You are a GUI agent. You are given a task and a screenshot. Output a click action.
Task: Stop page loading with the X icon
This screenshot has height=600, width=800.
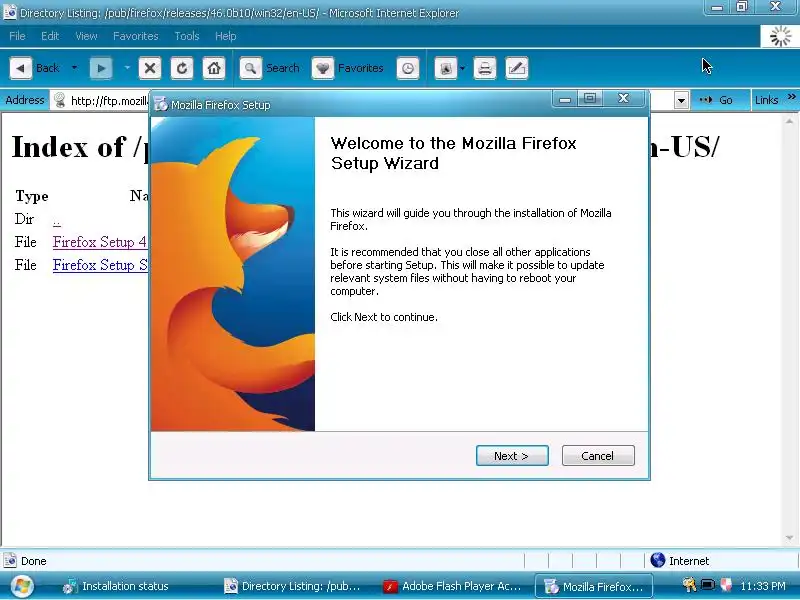point(149,68)
